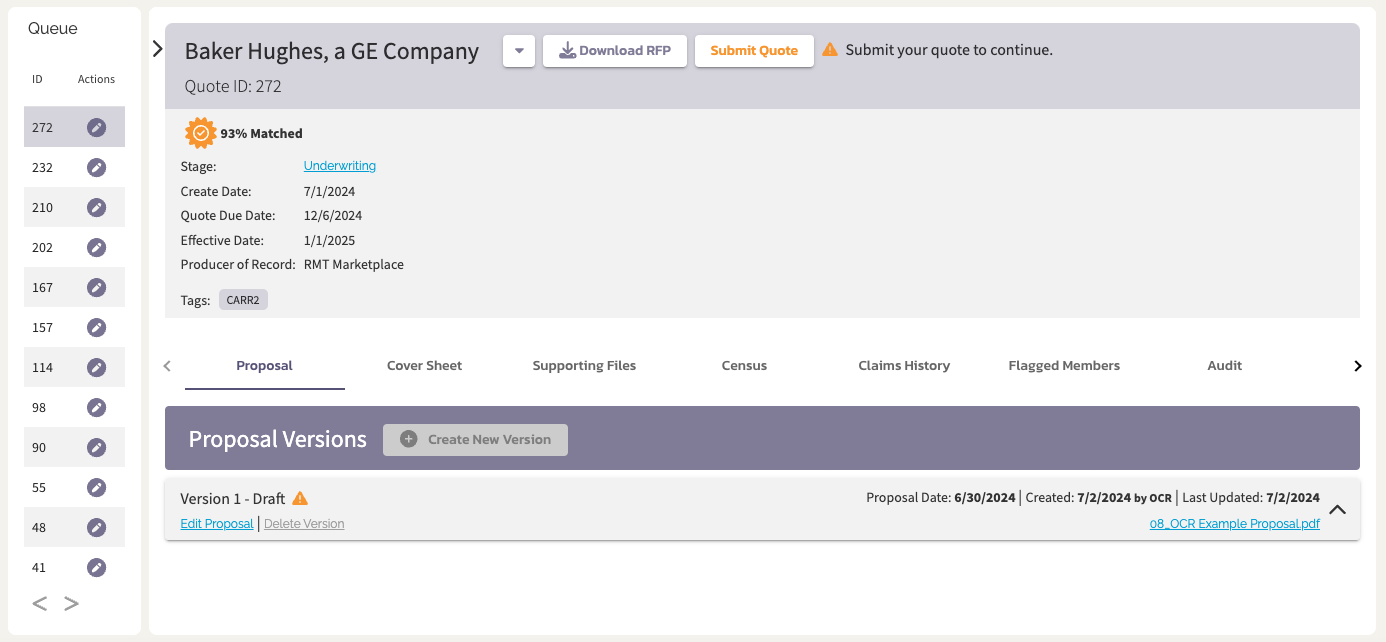Click the edit pencil for queue item 41

(96, 567)
